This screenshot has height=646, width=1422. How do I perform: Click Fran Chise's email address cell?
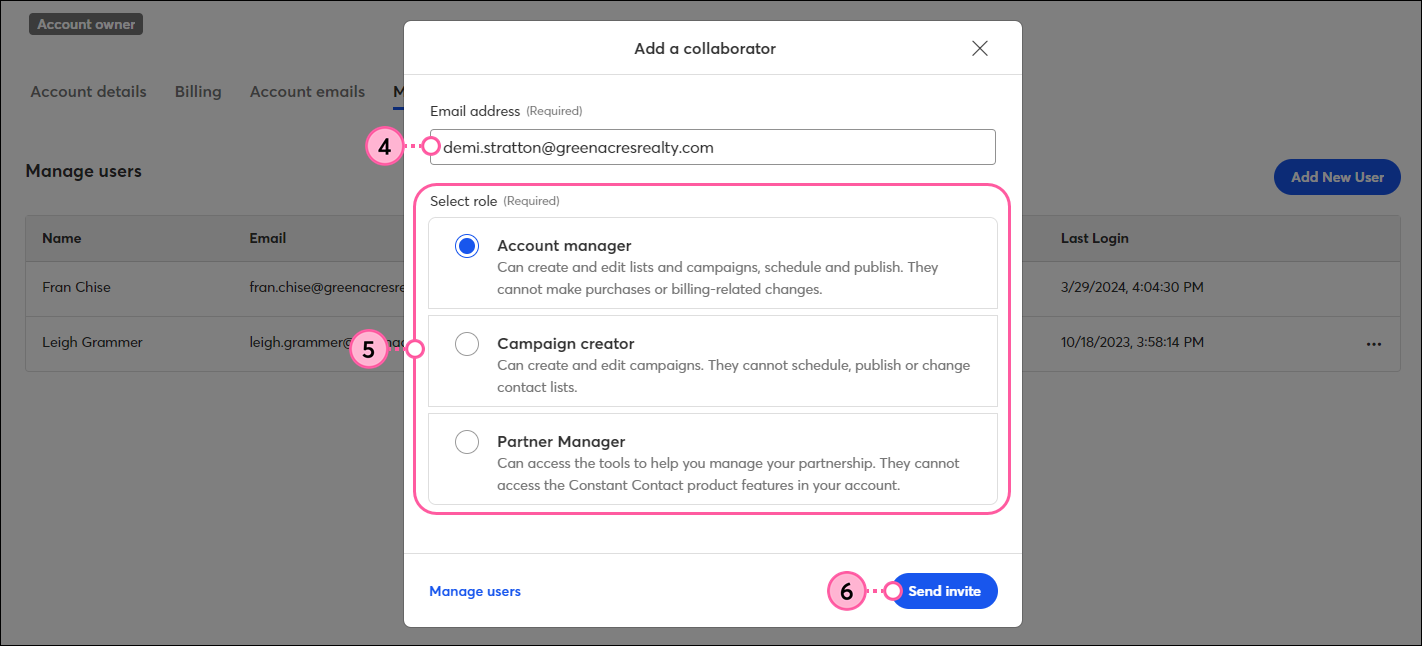pyautogui.click(x=327, y=287)
